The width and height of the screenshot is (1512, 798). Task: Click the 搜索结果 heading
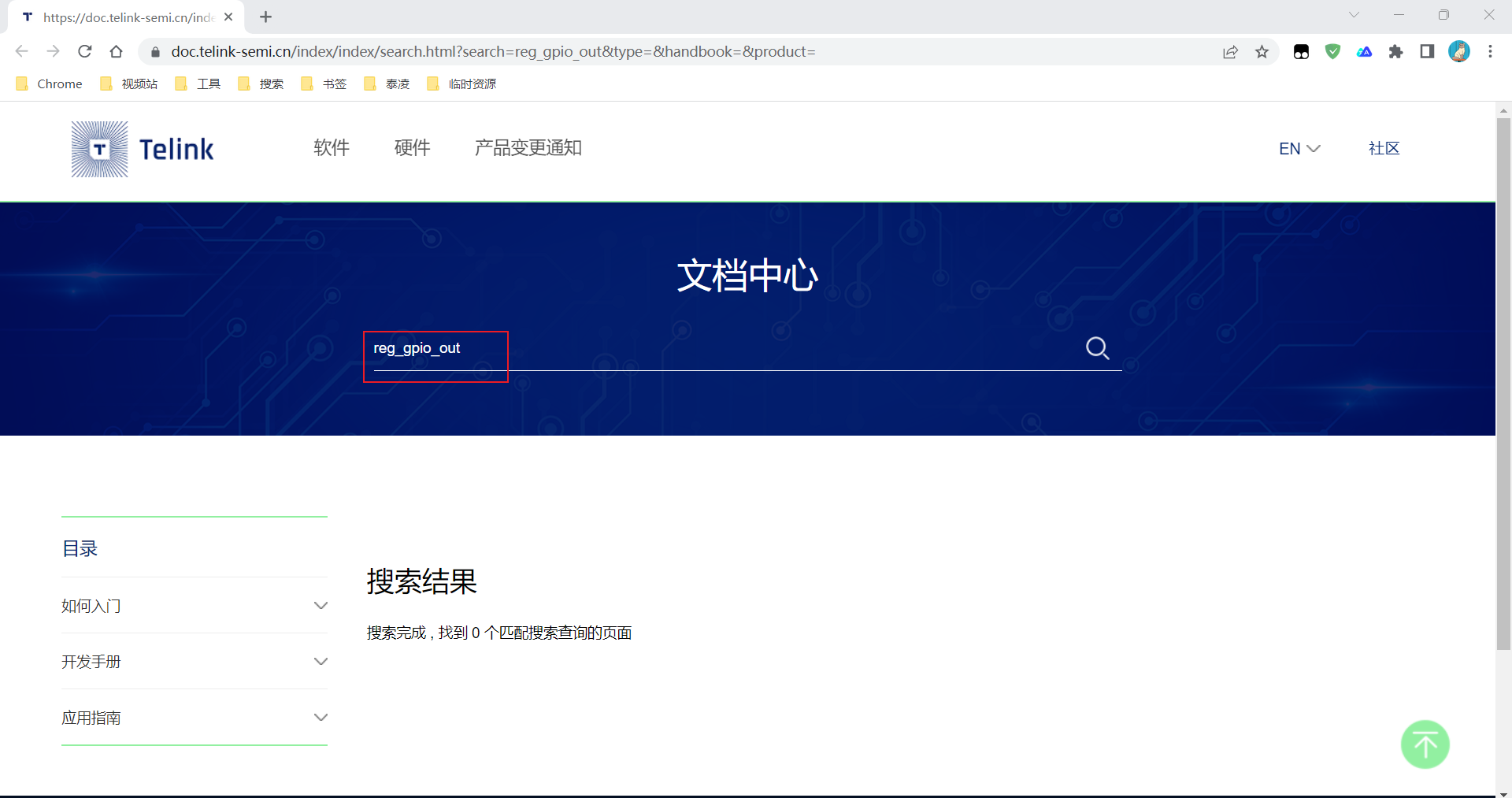(x=422, y=581)
